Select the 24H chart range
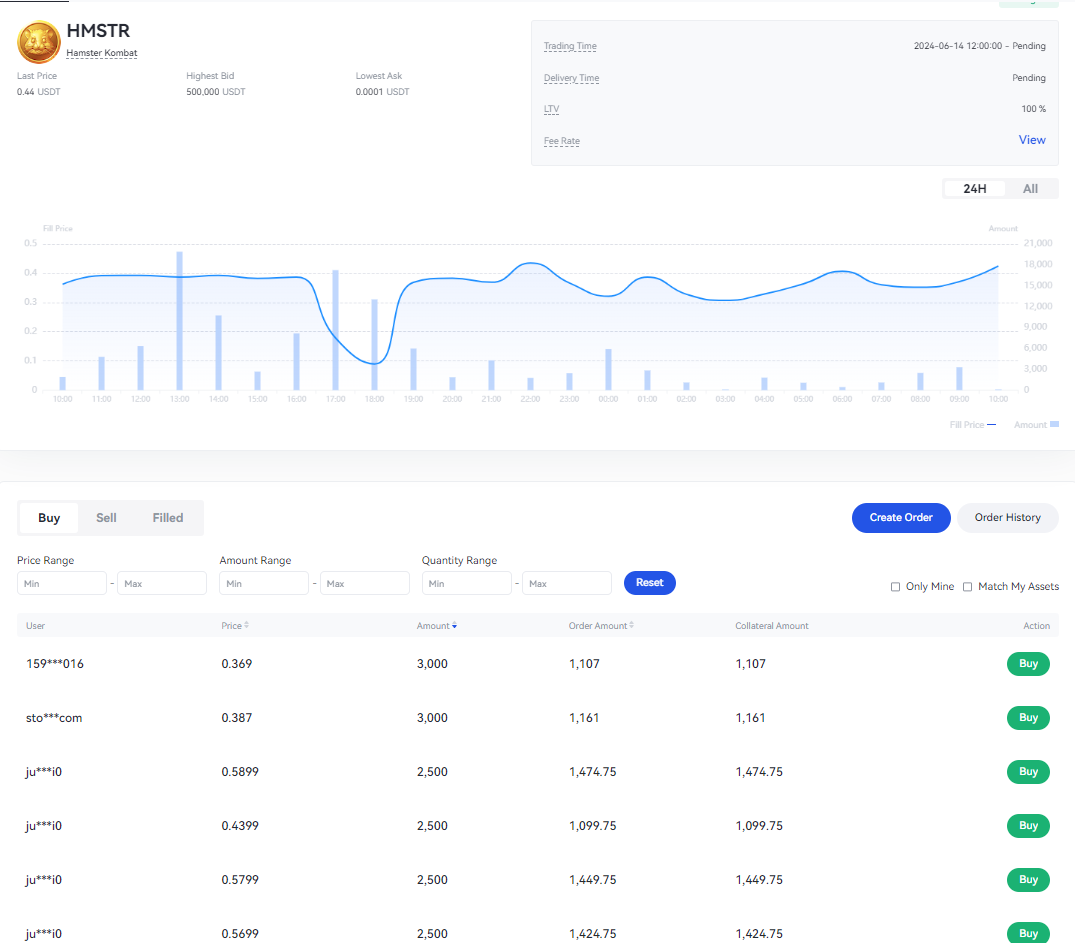 point(974,189)
